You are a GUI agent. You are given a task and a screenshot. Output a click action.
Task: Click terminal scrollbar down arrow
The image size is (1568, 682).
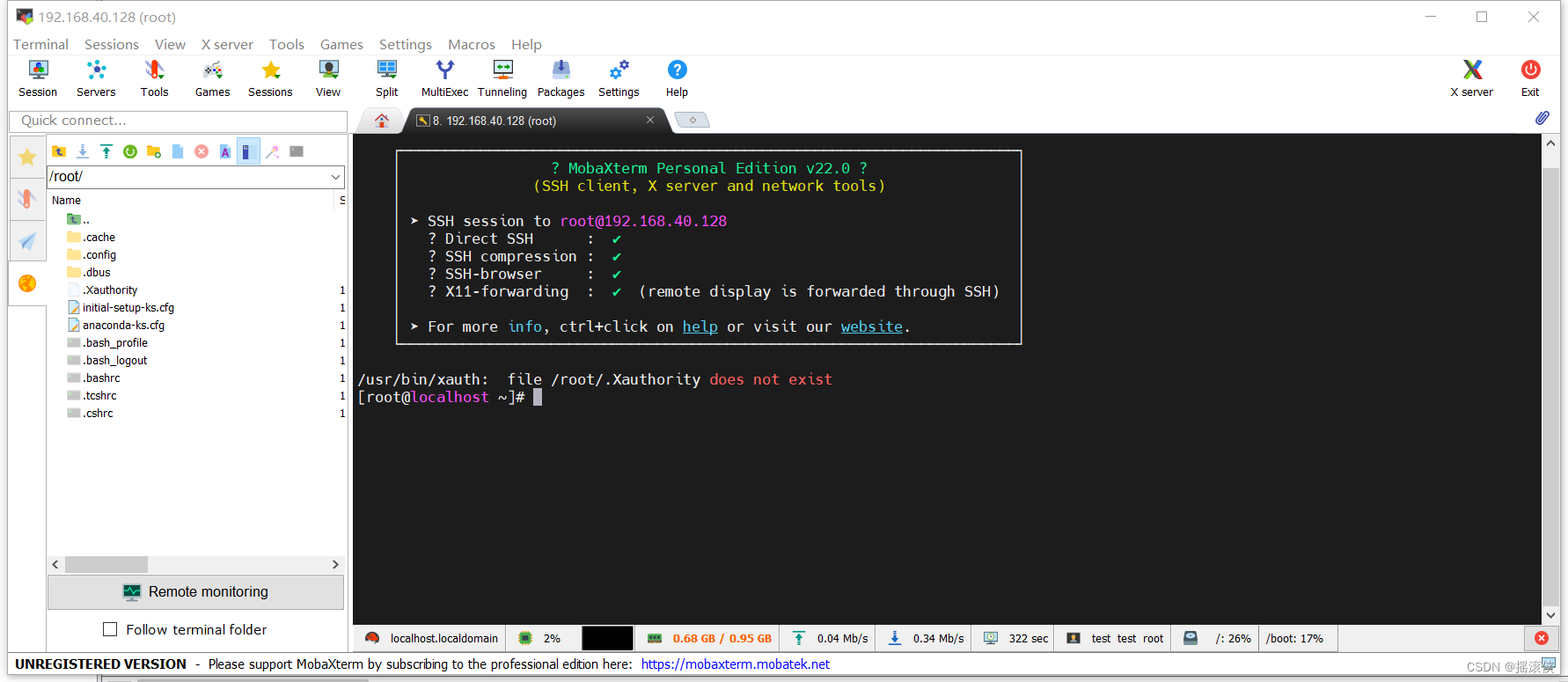[x=1550, y=616]
